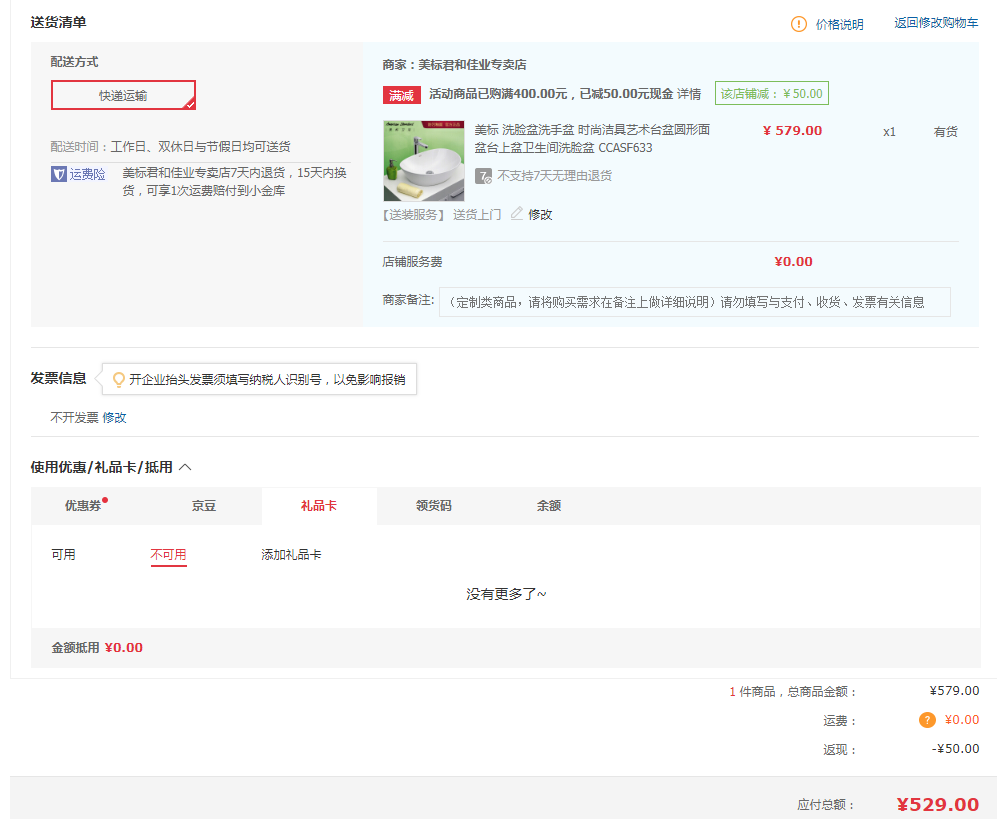Modify the 送装服务 via 修改
Image resolution: width=997 pixels, height=819 pixels.
tap(540, 215)
